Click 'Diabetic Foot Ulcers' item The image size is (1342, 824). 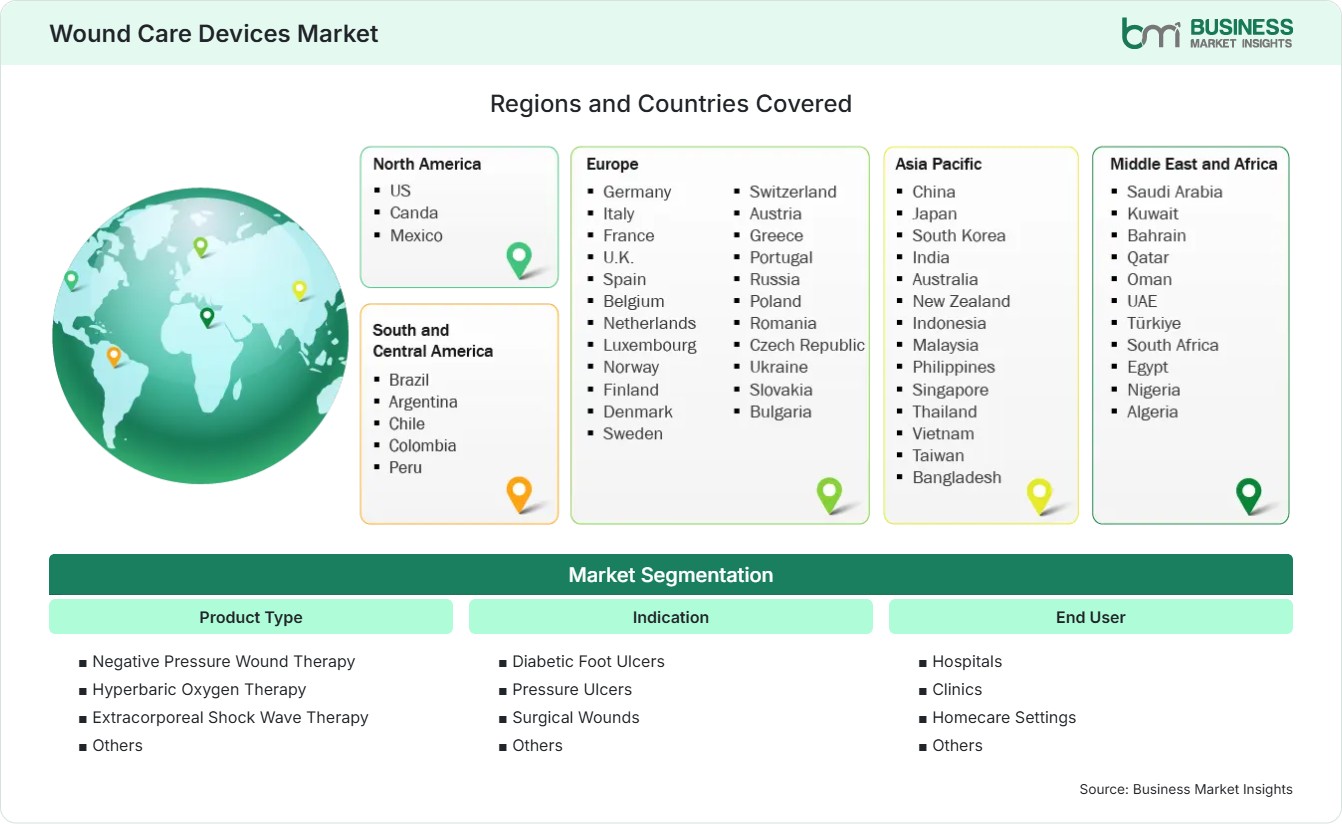tap(588, 662)
